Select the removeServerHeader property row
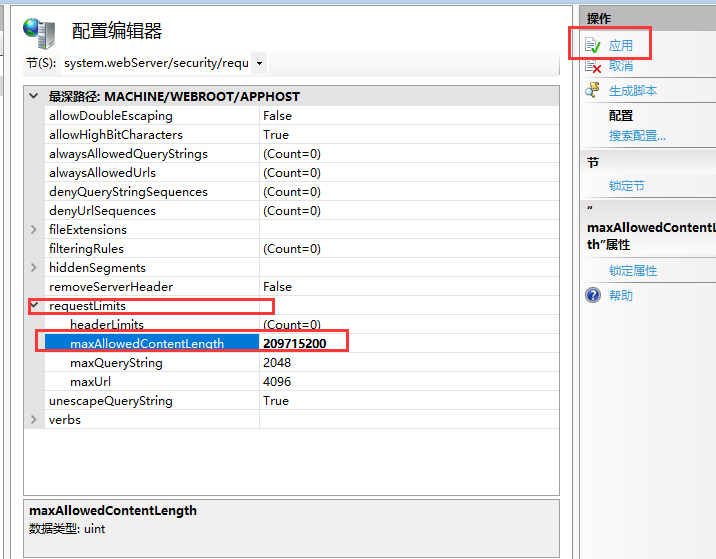716x559 pixels. pos(110,287)
